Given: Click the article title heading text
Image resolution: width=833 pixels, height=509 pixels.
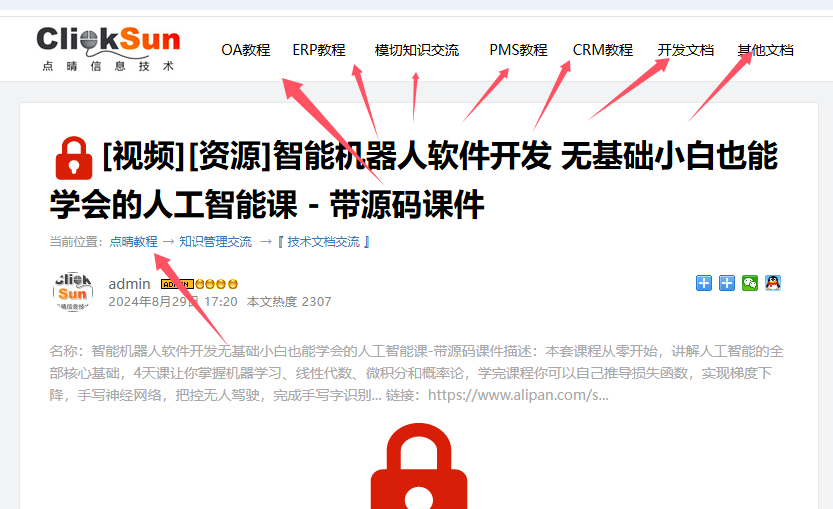Looking at the screenshot, I should [414, 180].
